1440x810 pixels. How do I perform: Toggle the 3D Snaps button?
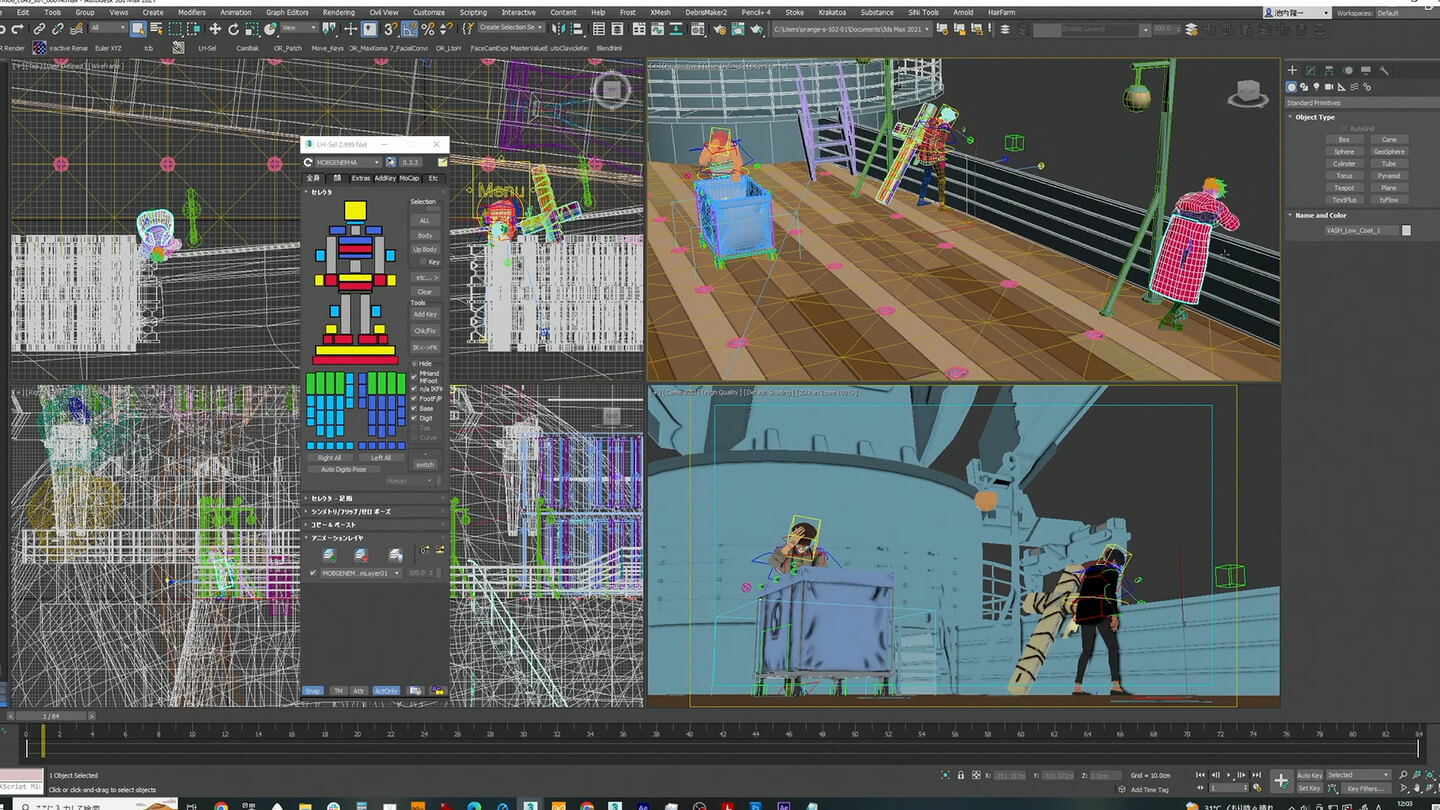(390, 28)
